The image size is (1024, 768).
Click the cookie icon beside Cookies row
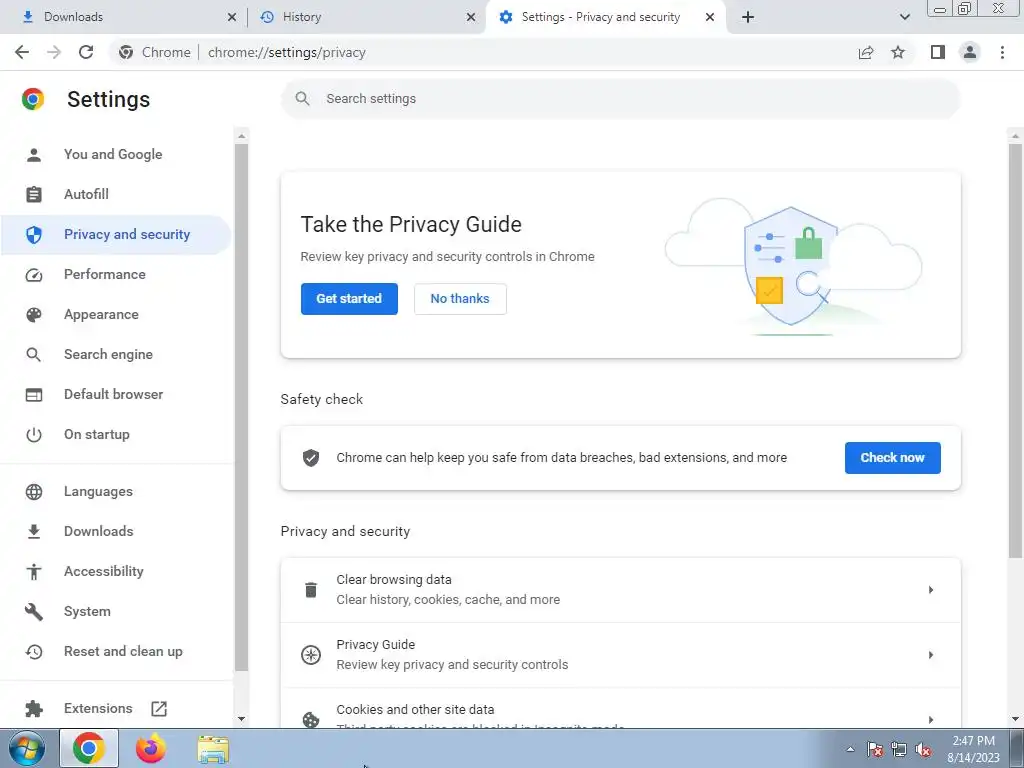(x=311, y=719)
